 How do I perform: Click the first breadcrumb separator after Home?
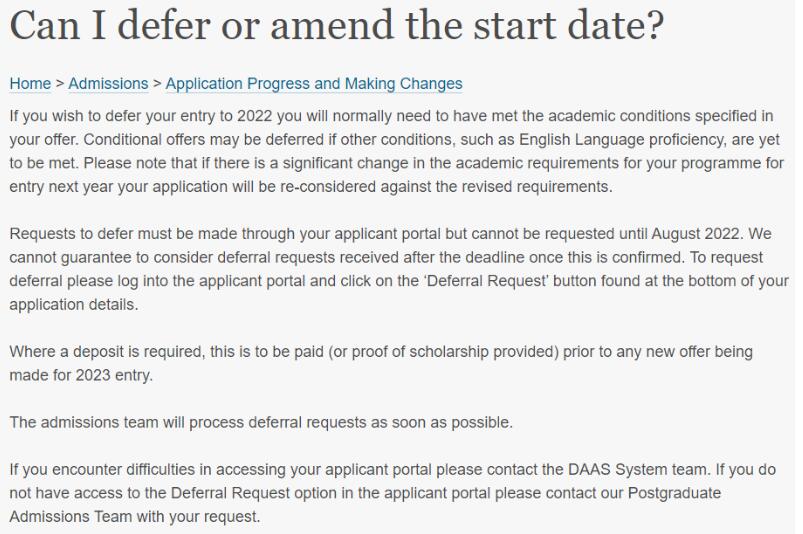[59, 84]
